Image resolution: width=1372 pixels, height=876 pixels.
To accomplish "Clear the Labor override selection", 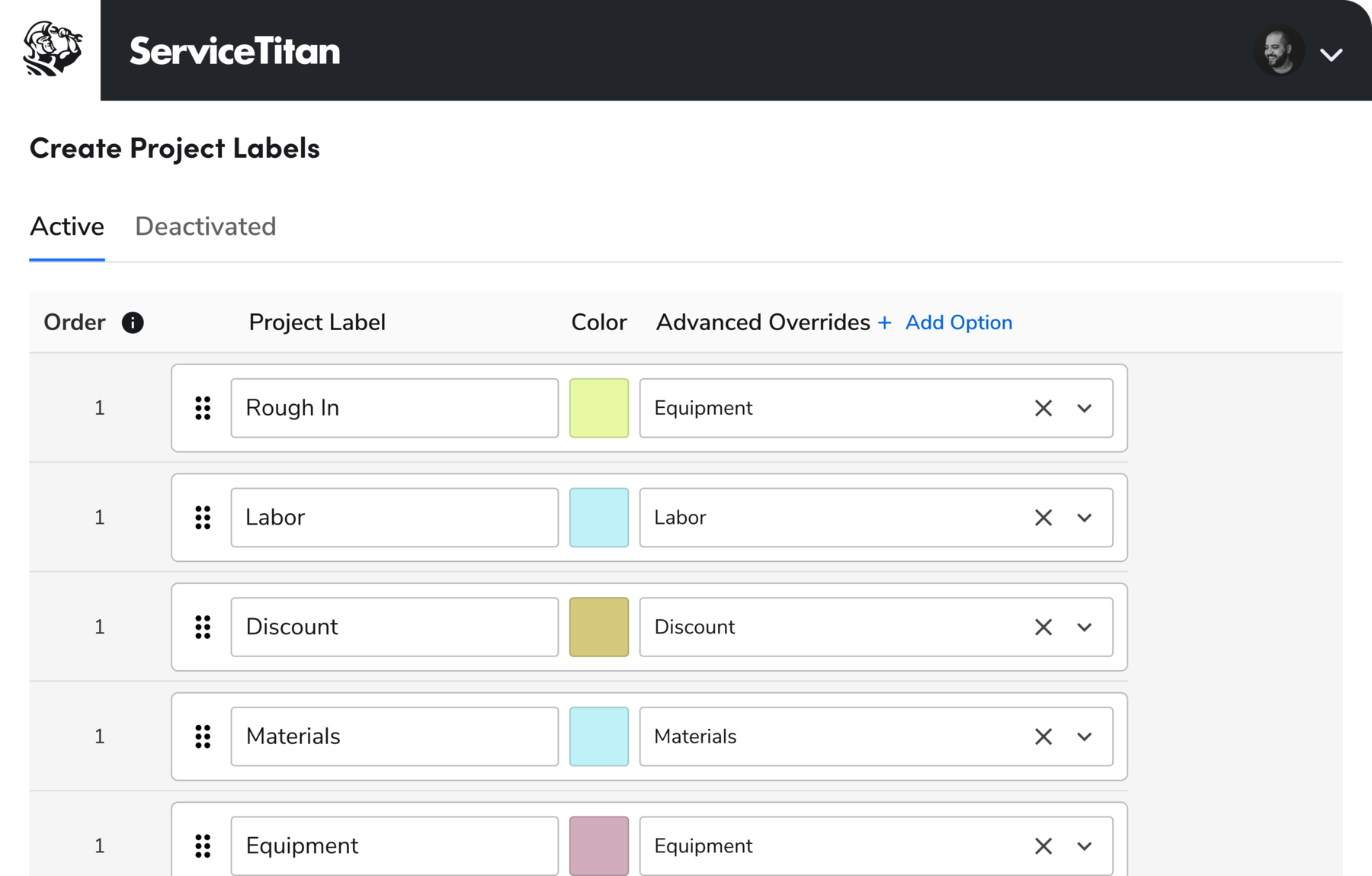I will [x=1043, y=518].
